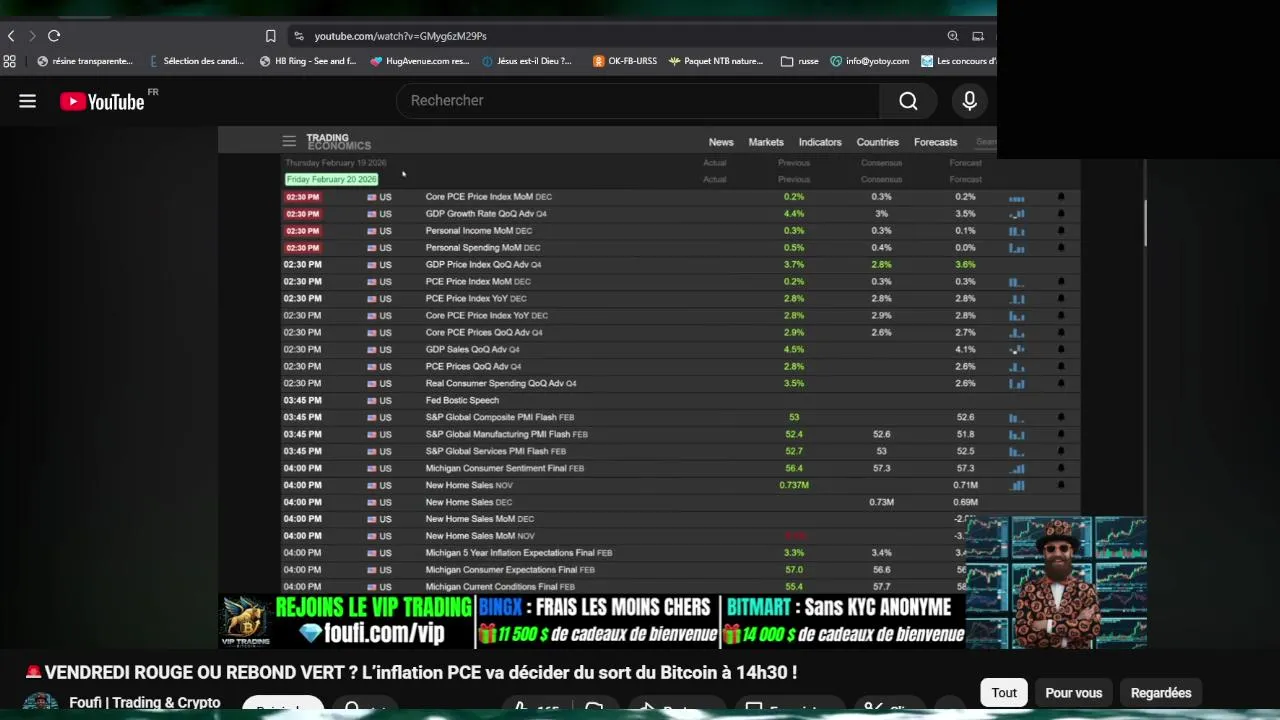Open the 'info@yotoy.com' bookmark
Screen dimensions: 1280x720
coord(869,61)
